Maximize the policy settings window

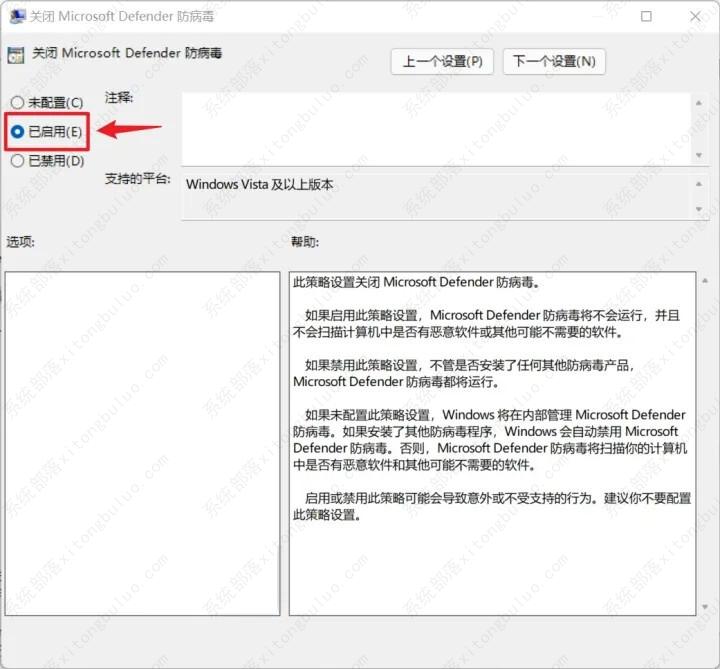646,17
